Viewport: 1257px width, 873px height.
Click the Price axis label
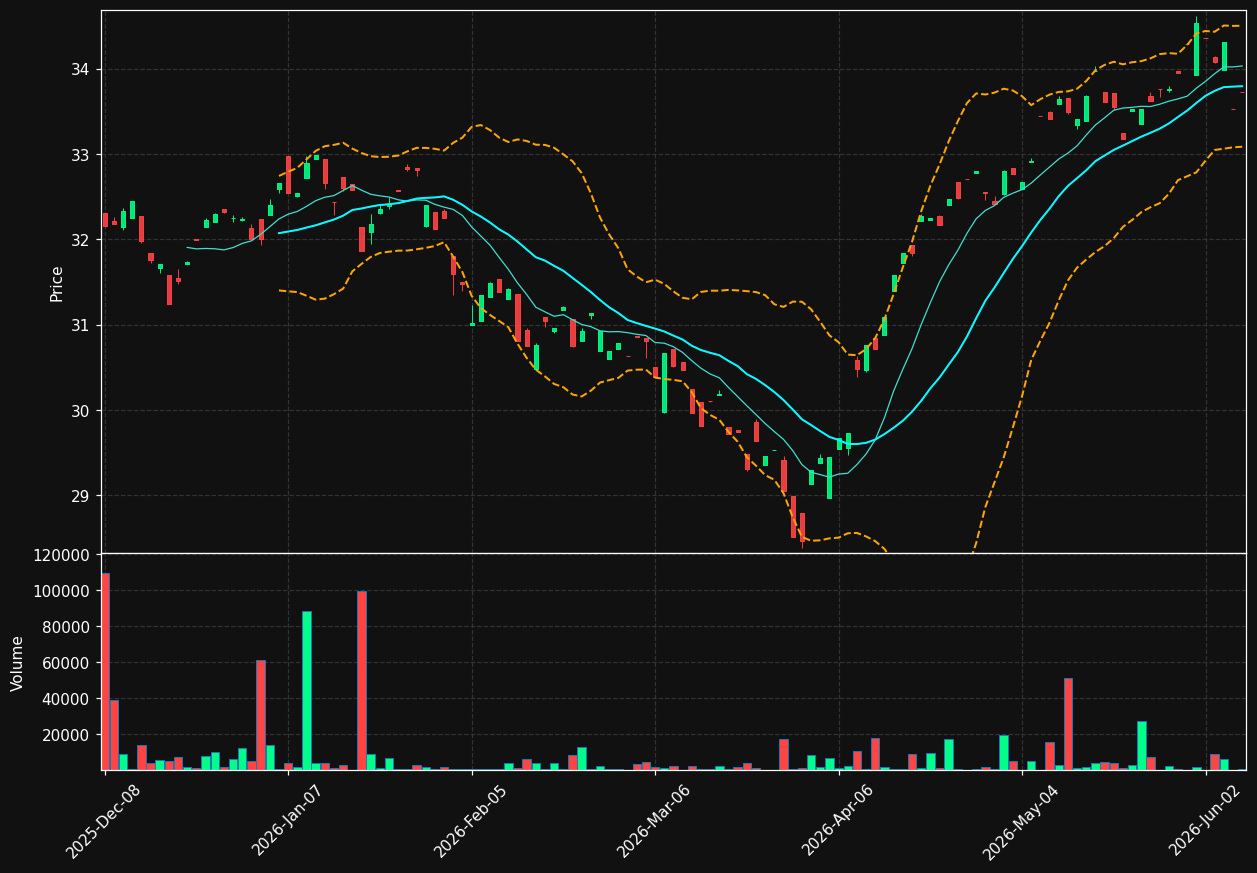click(x=57, y=283)
